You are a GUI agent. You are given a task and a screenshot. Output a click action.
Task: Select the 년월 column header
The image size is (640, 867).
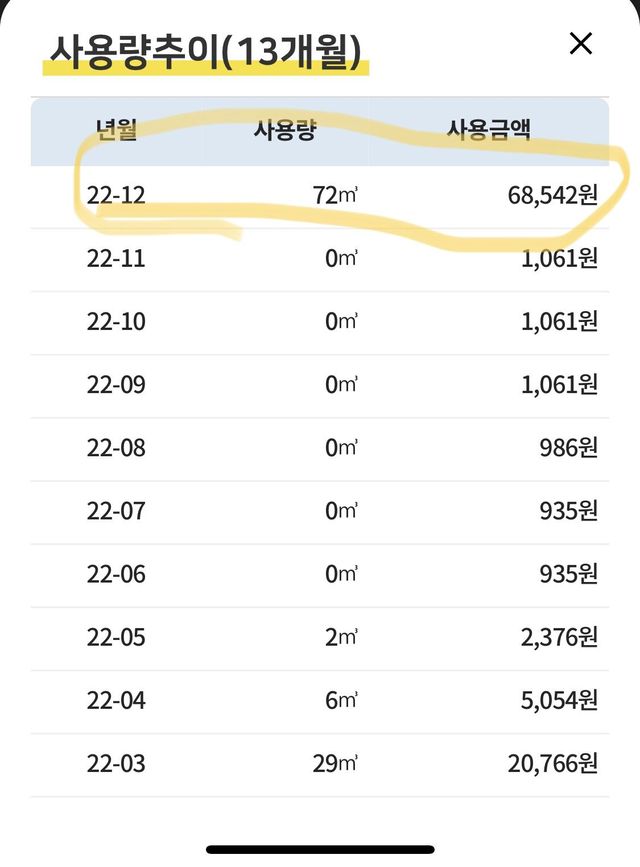[115, 130]
